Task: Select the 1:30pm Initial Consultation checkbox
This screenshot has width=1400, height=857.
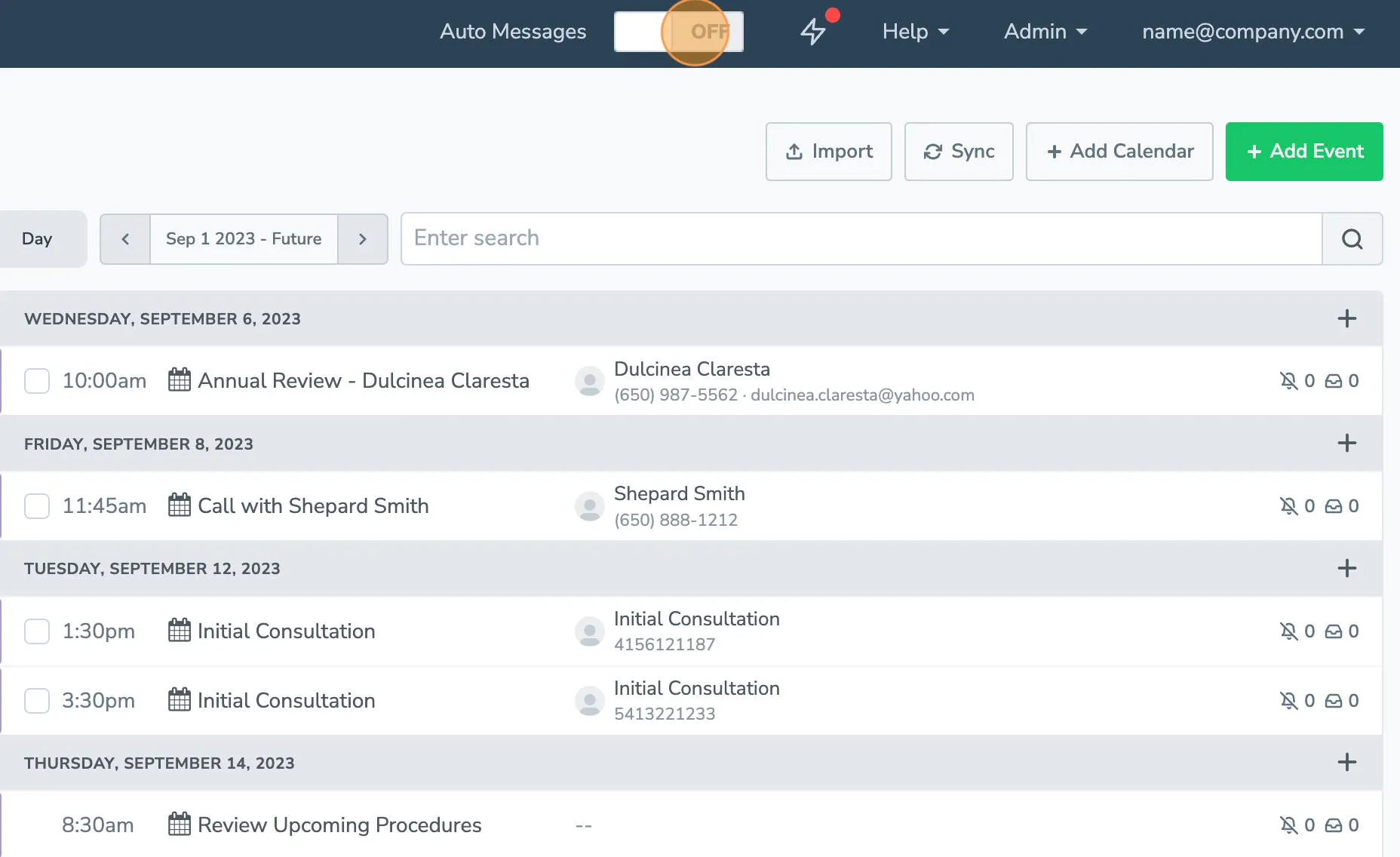Action: coord(36,631)
